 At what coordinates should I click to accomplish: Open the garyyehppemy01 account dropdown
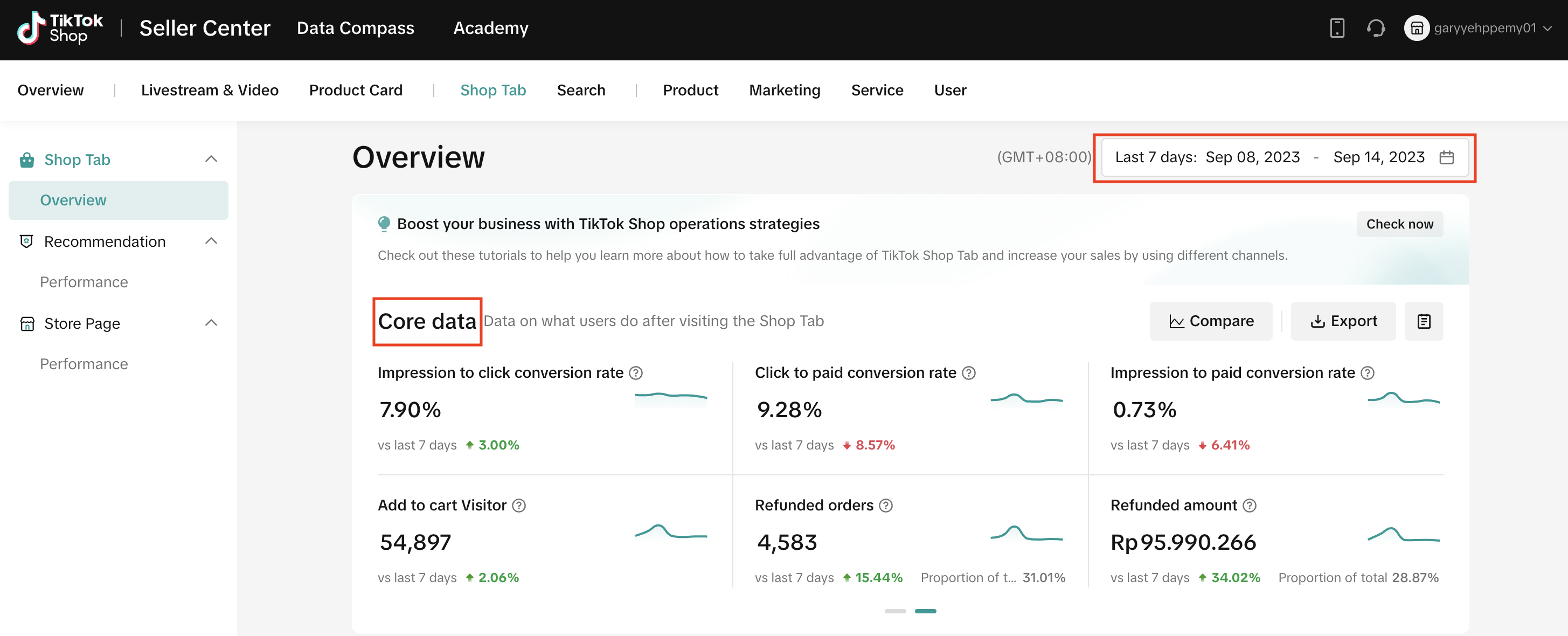1484,28
